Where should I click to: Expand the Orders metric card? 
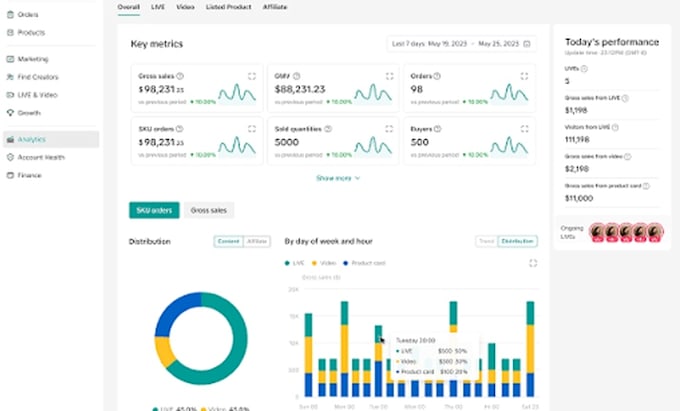[x=524, y=76]
